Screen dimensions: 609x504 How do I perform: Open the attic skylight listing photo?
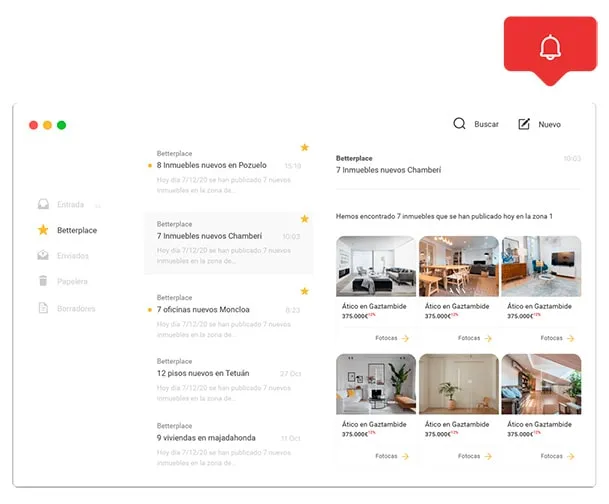pyautogui.click(x=541, y=384)
